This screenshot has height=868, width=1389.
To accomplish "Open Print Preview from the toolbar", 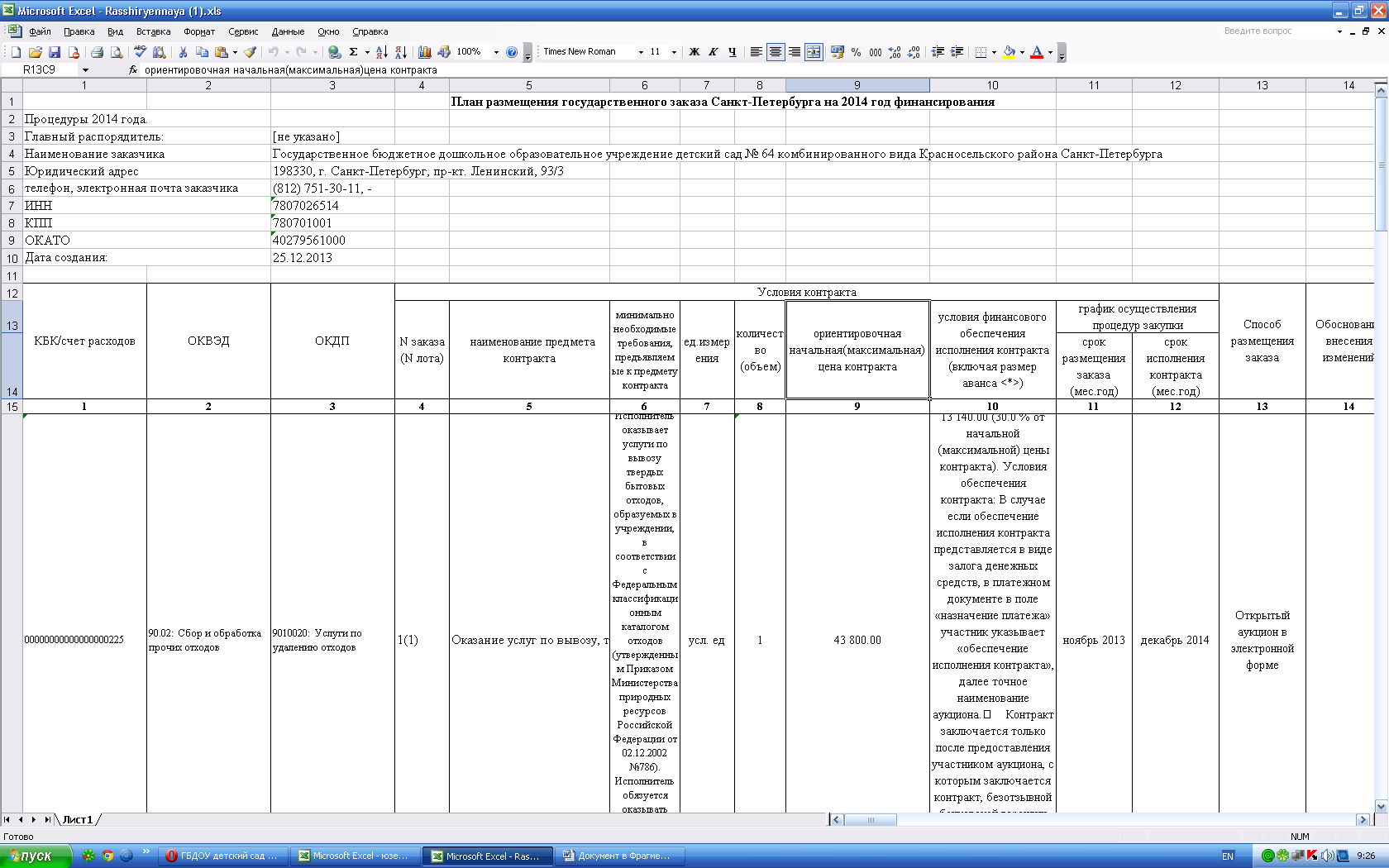I will pyautogui.click(x=117, y=52).
